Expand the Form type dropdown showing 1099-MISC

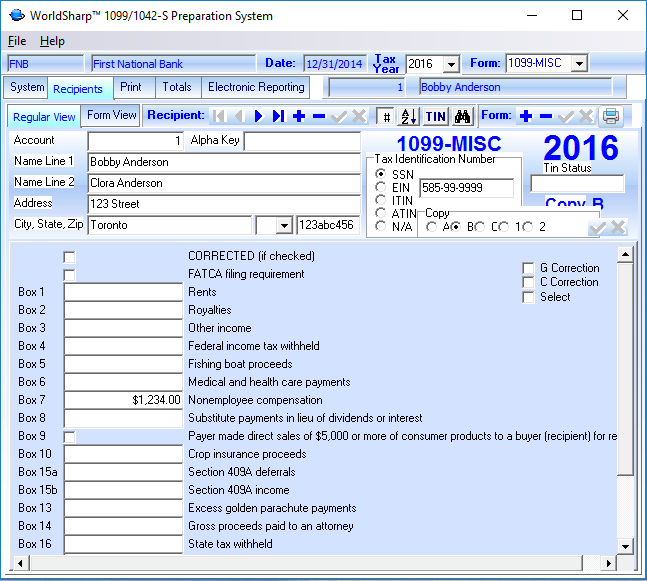pyautogui.click(x=580, y=64)
